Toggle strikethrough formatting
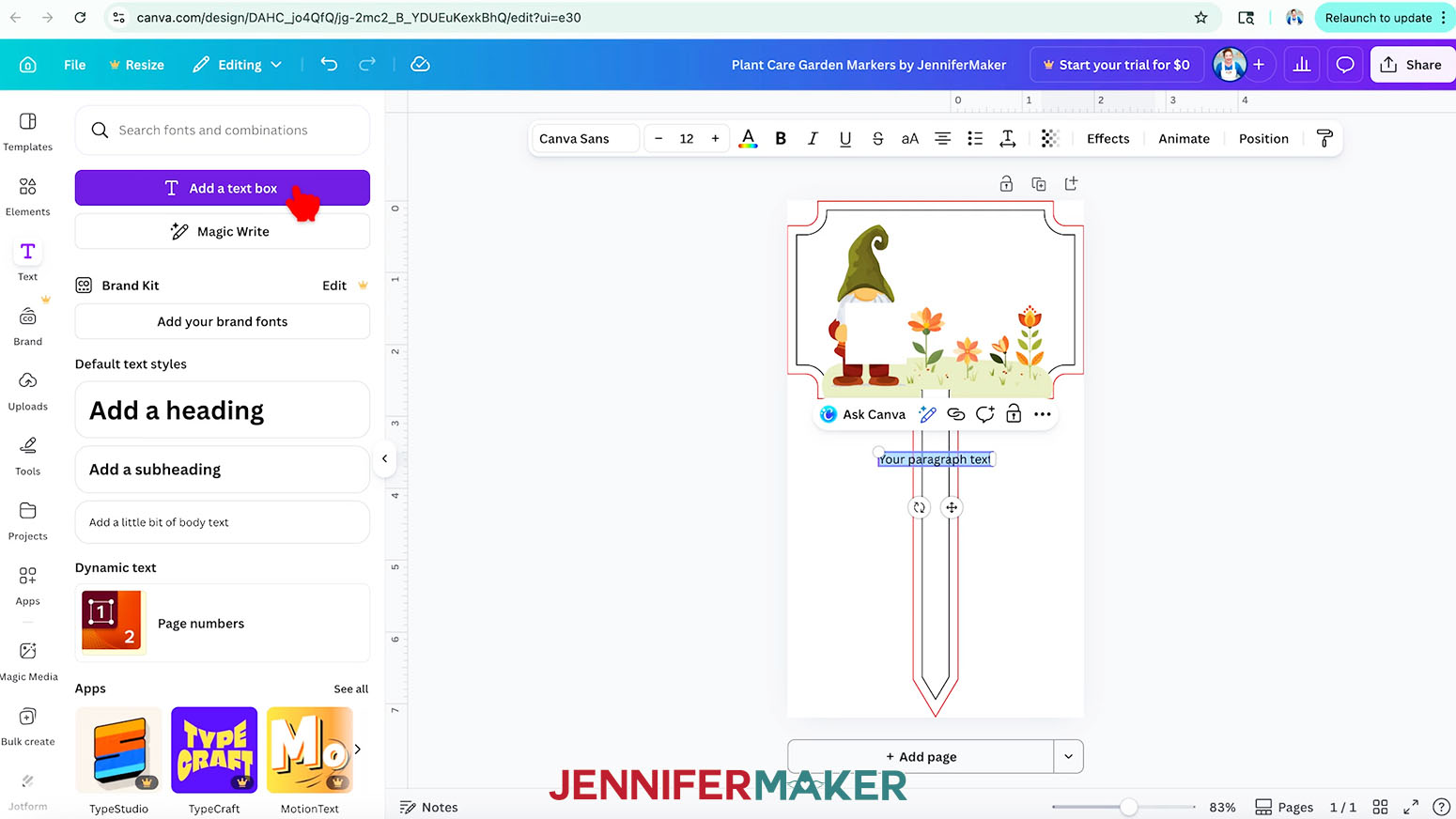This screenshot has height=819, width=1456. (877, 139)
